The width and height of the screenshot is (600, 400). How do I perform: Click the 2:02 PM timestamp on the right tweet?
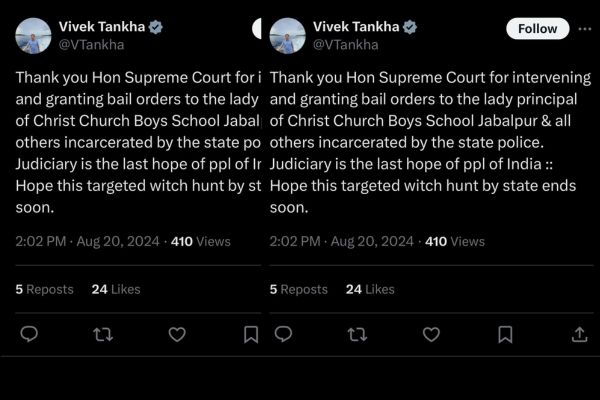(x=297, y=241)
